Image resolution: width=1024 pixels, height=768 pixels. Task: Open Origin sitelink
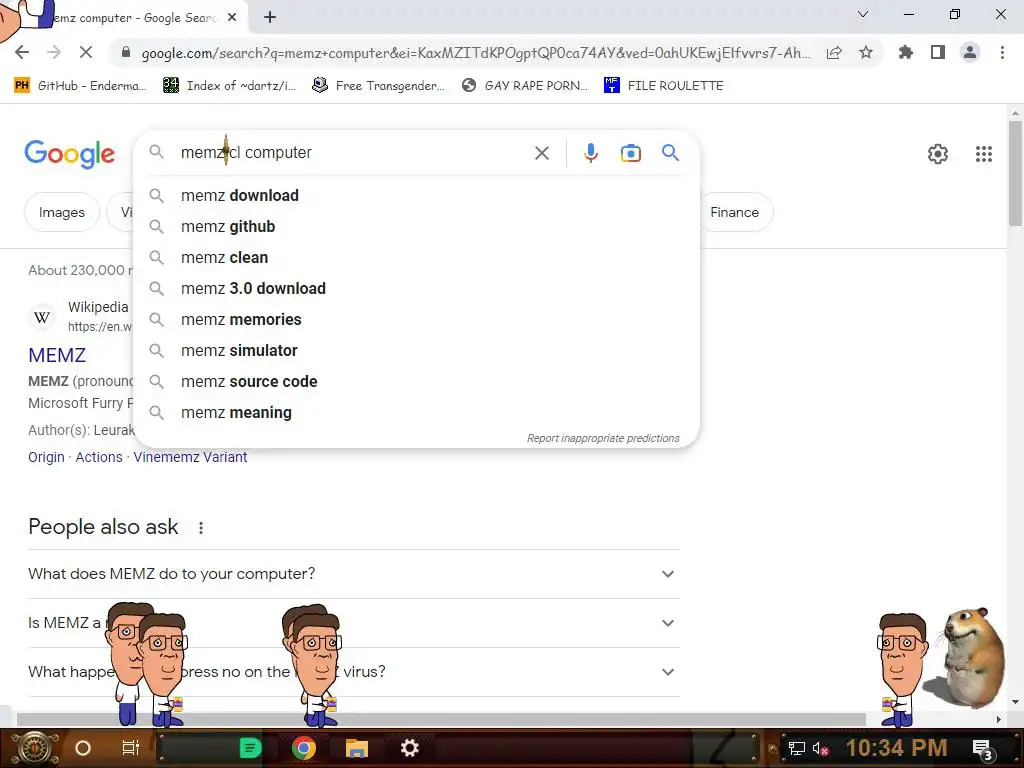coord(46,457)
